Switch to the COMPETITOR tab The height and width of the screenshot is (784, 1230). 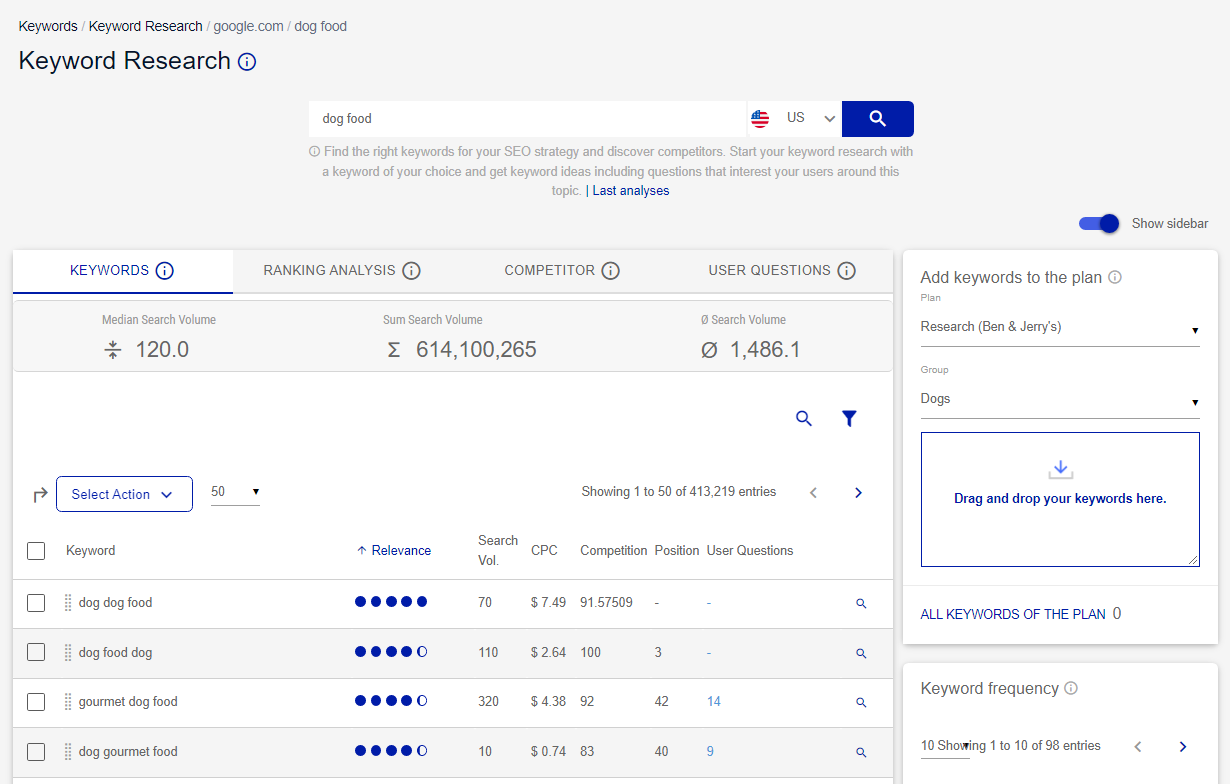pyautogui.click(x=550, y=270)
